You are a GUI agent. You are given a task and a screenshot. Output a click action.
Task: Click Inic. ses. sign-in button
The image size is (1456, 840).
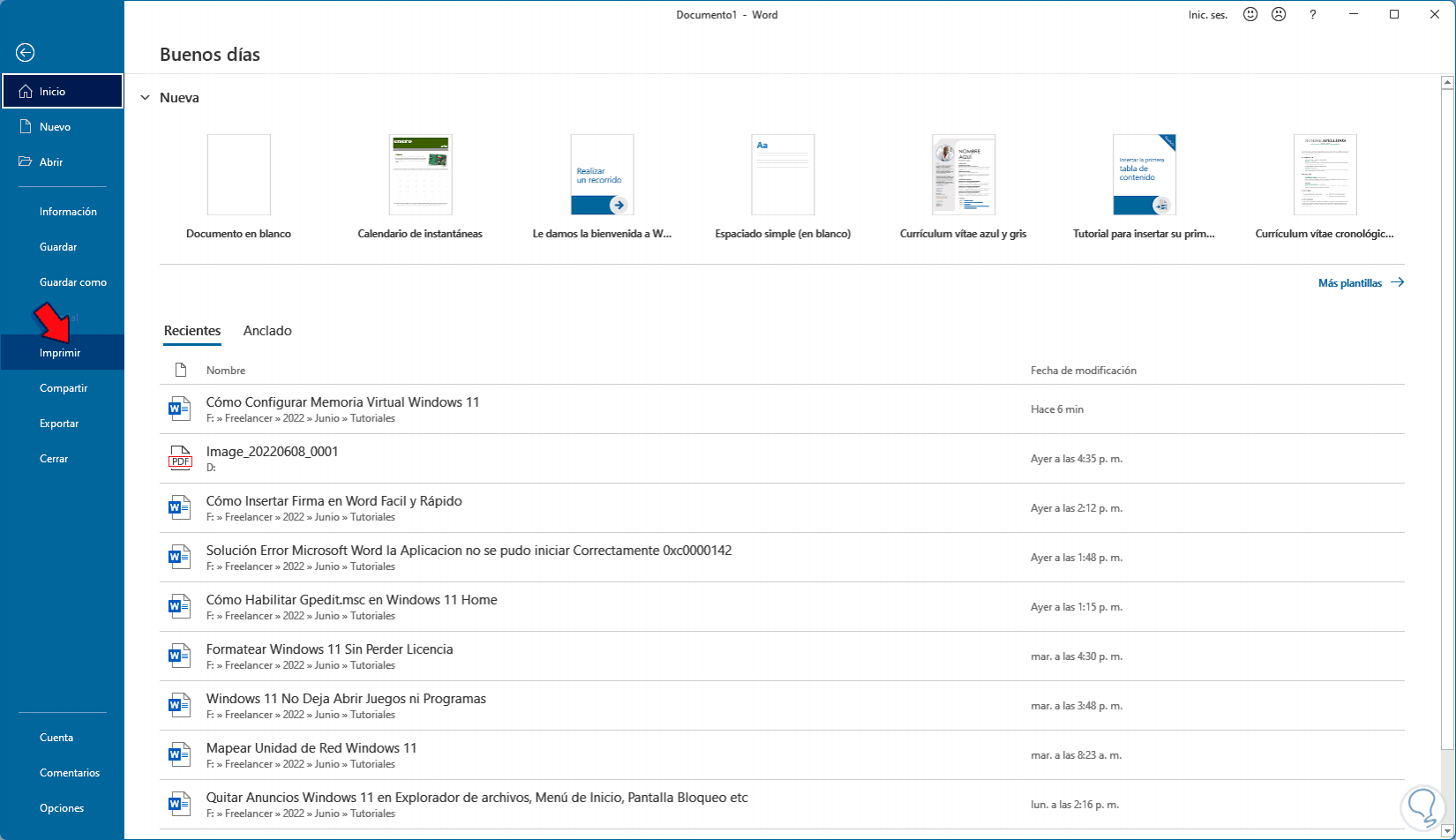(x=1208, y=15)
